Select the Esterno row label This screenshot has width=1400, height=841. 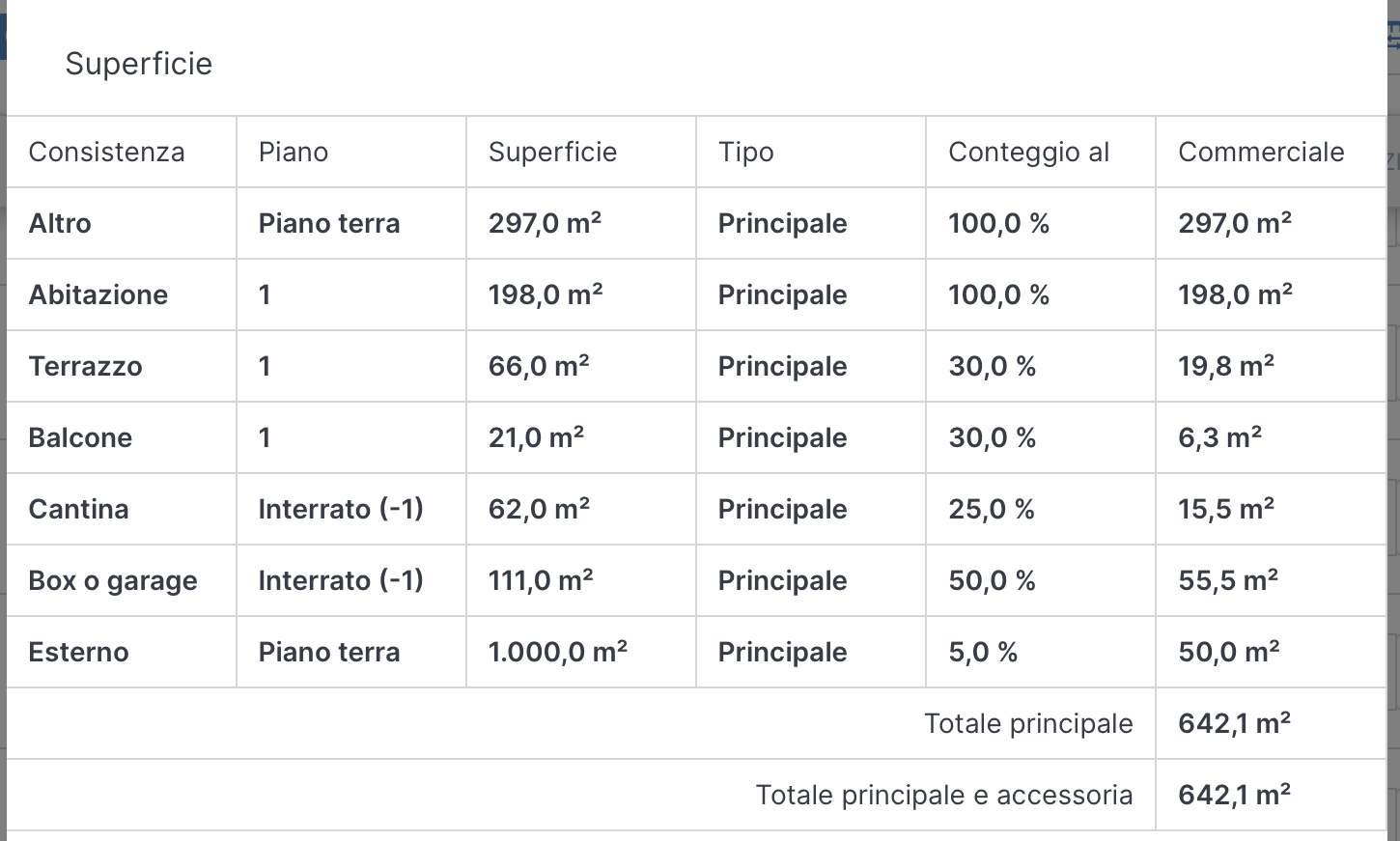click(78, 652)
